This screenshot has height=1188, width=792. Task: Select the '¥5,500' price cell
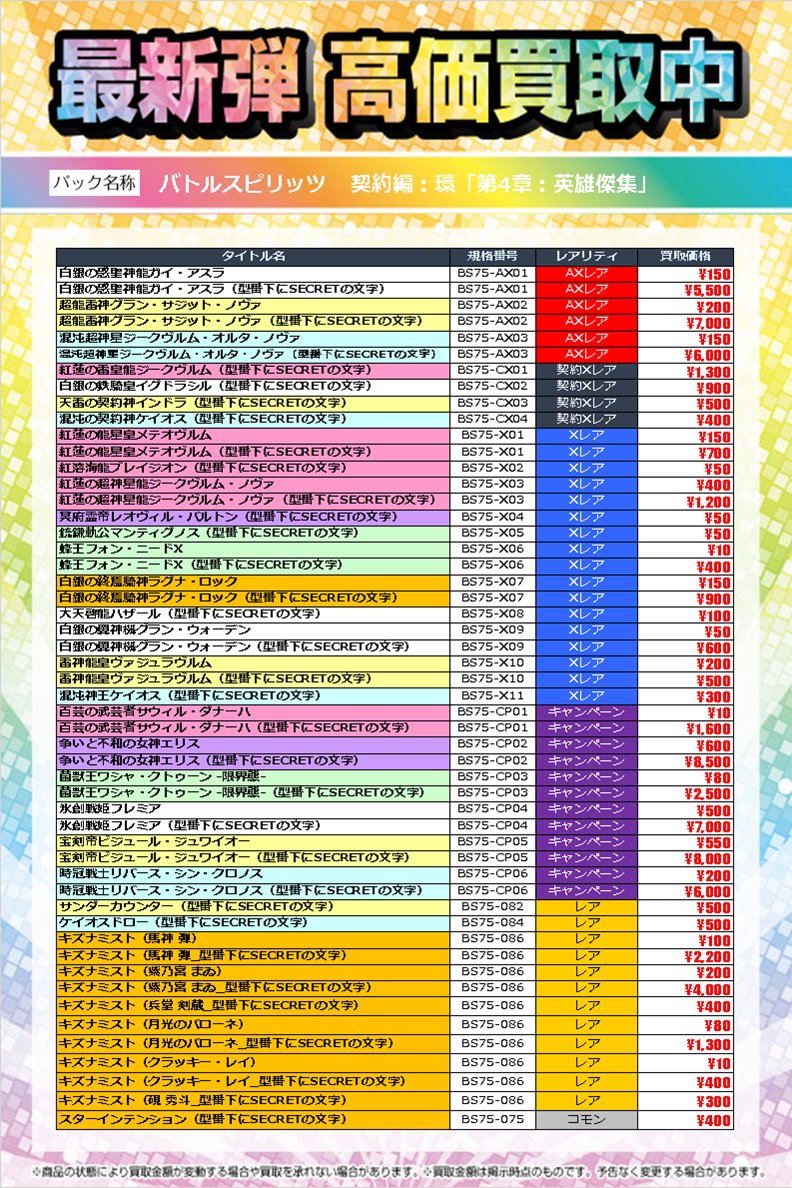pos(685,289)
